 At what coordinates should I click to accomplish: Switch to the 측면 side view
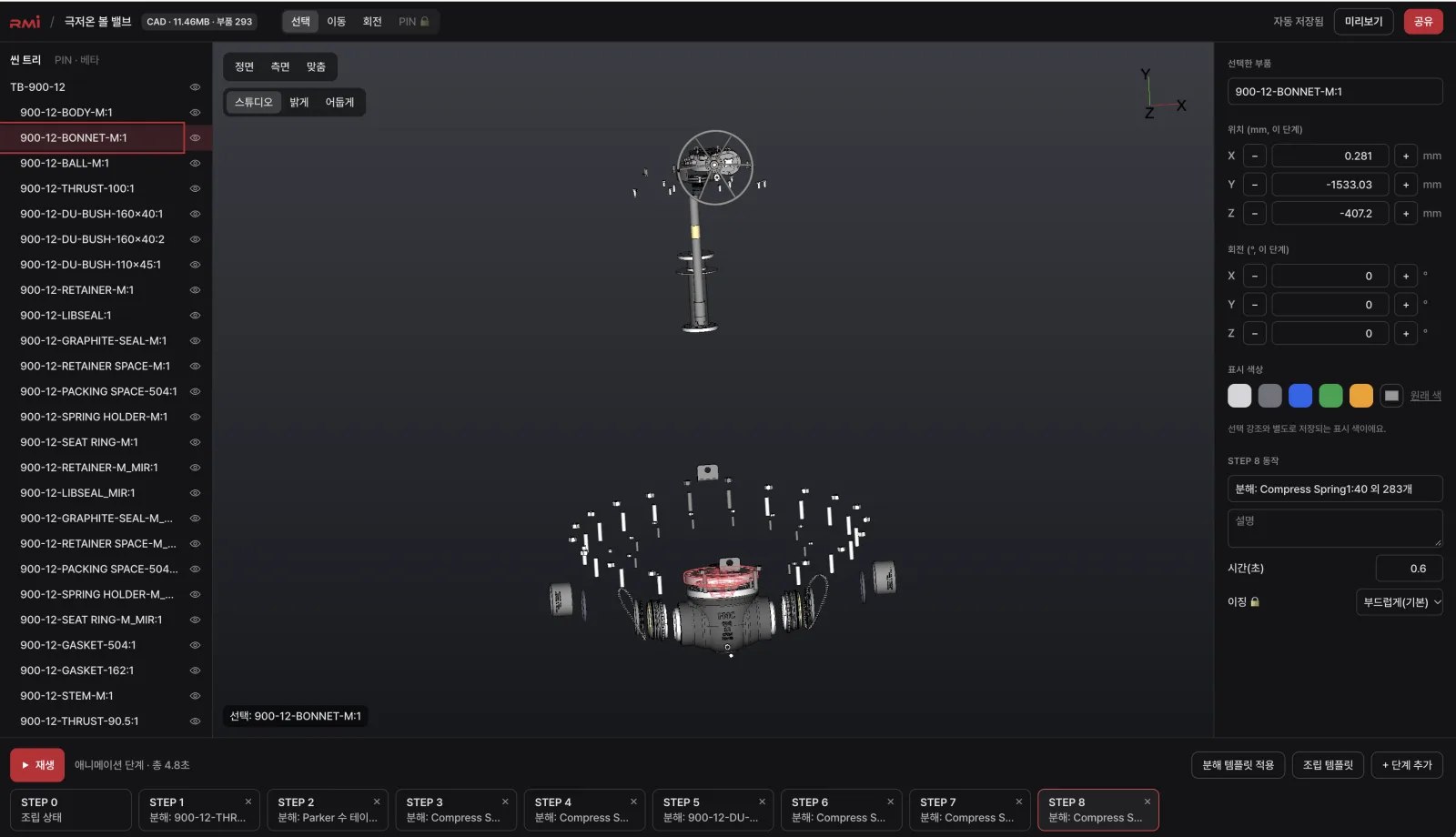click(280, 67)
